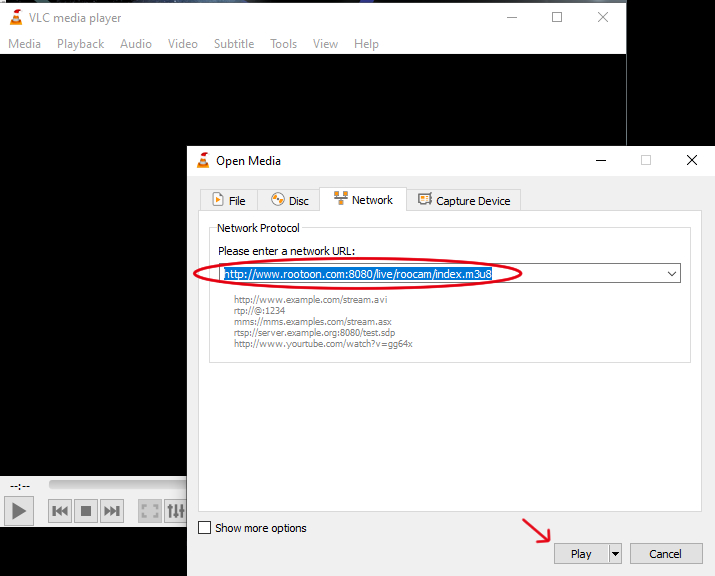The width and height of the screenshot is (715, 576).
Task: Switch to the File tab
Action: point(228,201)
